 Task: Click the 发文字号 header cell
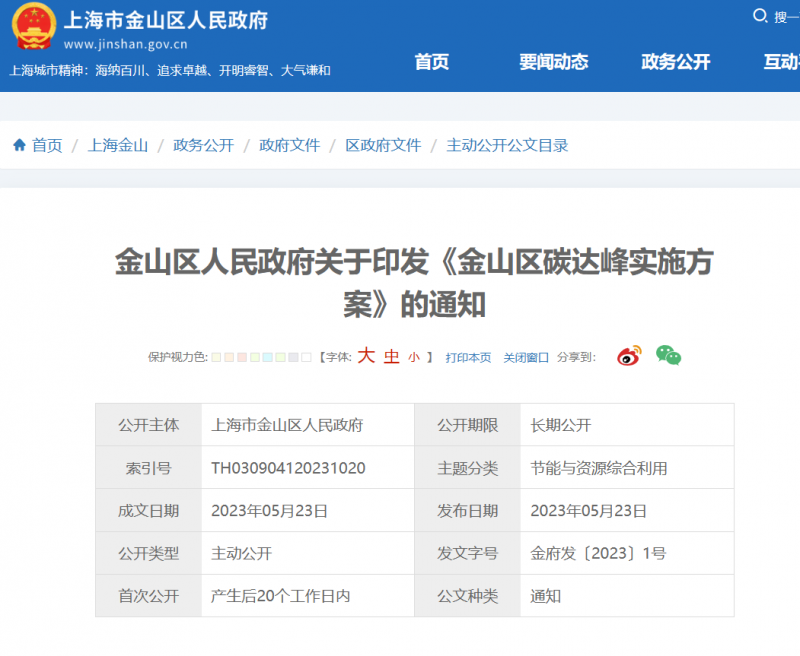tap(467, 553)
